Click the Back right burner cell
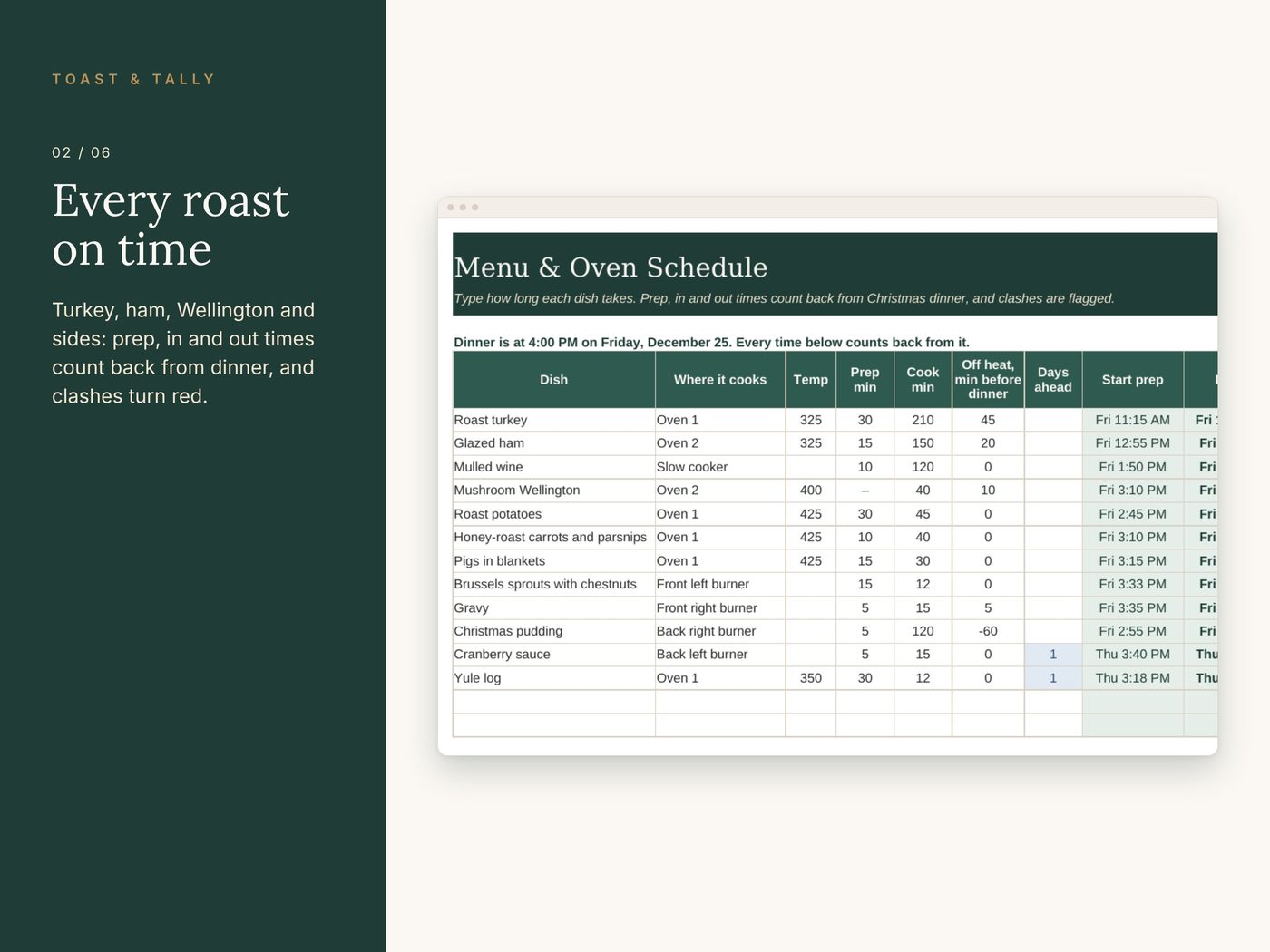The height and width of the screenshot is (952, 1270). point(720,631)
